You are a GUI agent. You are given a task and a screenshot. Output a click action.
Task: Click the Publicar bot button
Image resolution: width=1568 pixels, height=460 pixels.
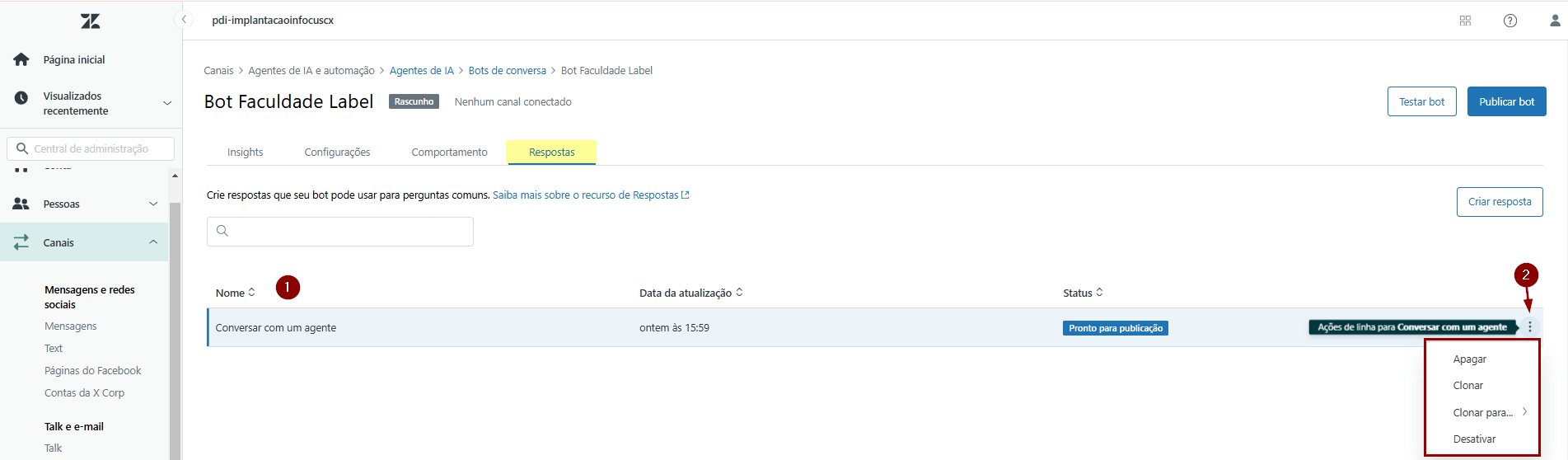1506,101
